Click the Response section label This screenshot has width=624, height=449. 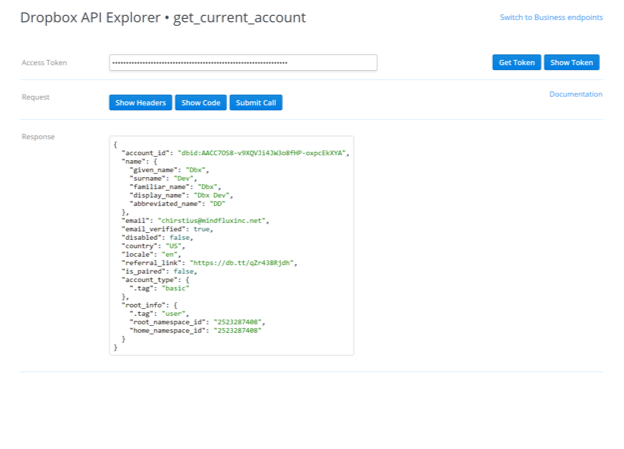click(38, 136)
